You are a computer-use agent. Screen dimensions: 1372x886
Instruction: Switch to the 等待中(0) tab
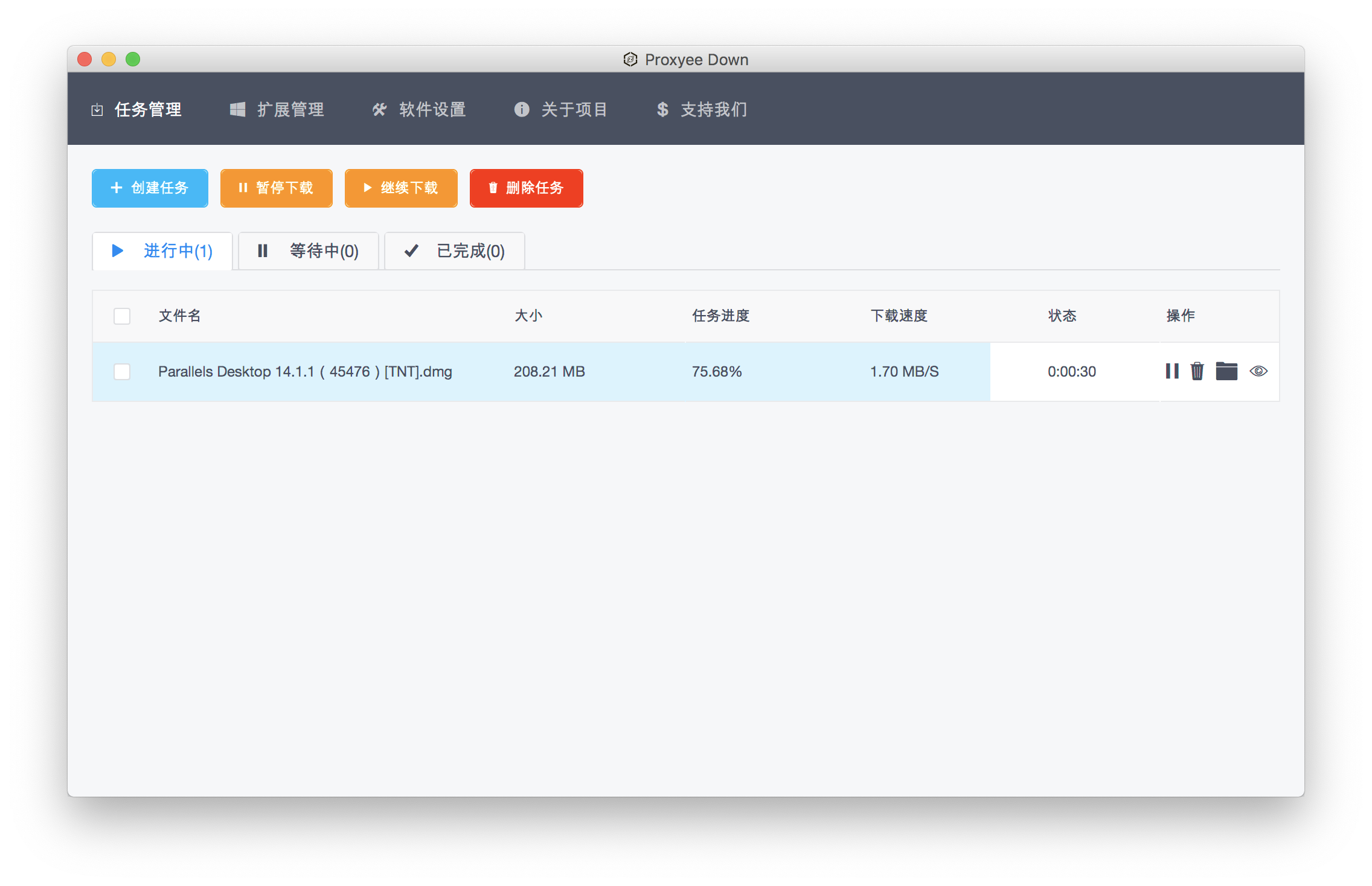[x=309, y=251]
